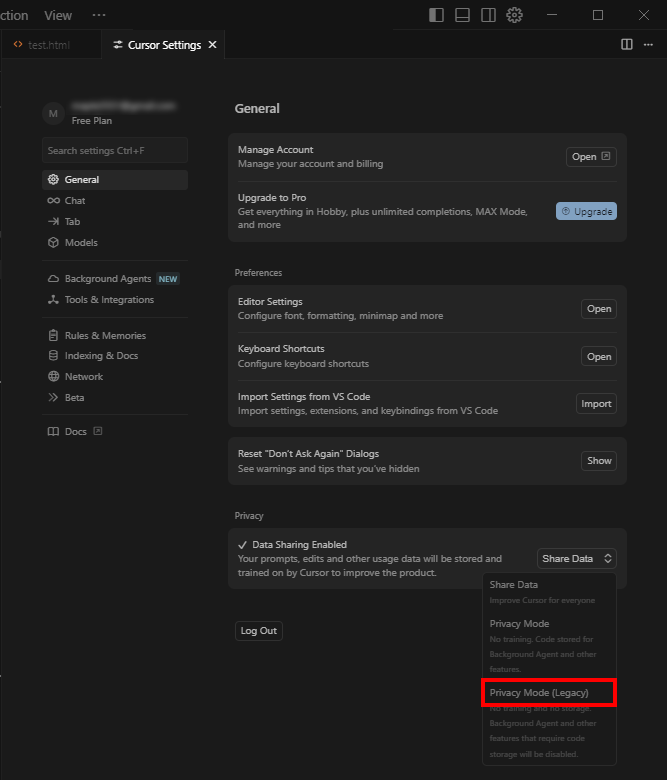Show hidden Don't Ask Again dialogs
The image size is (667, 780).
(599, 461)
